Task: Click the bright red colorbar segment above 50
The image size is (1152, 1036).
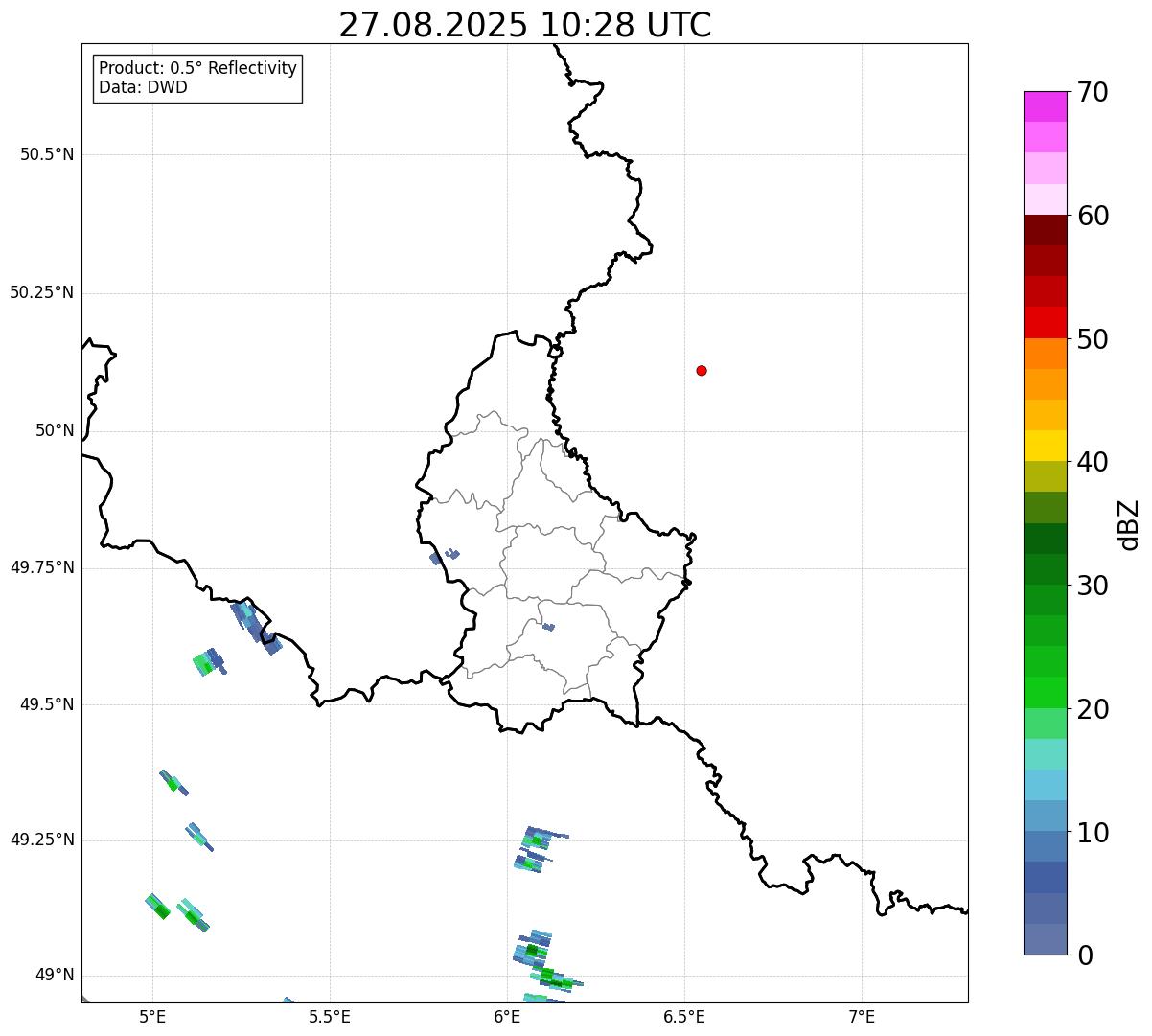Action: click(1045, 323)
